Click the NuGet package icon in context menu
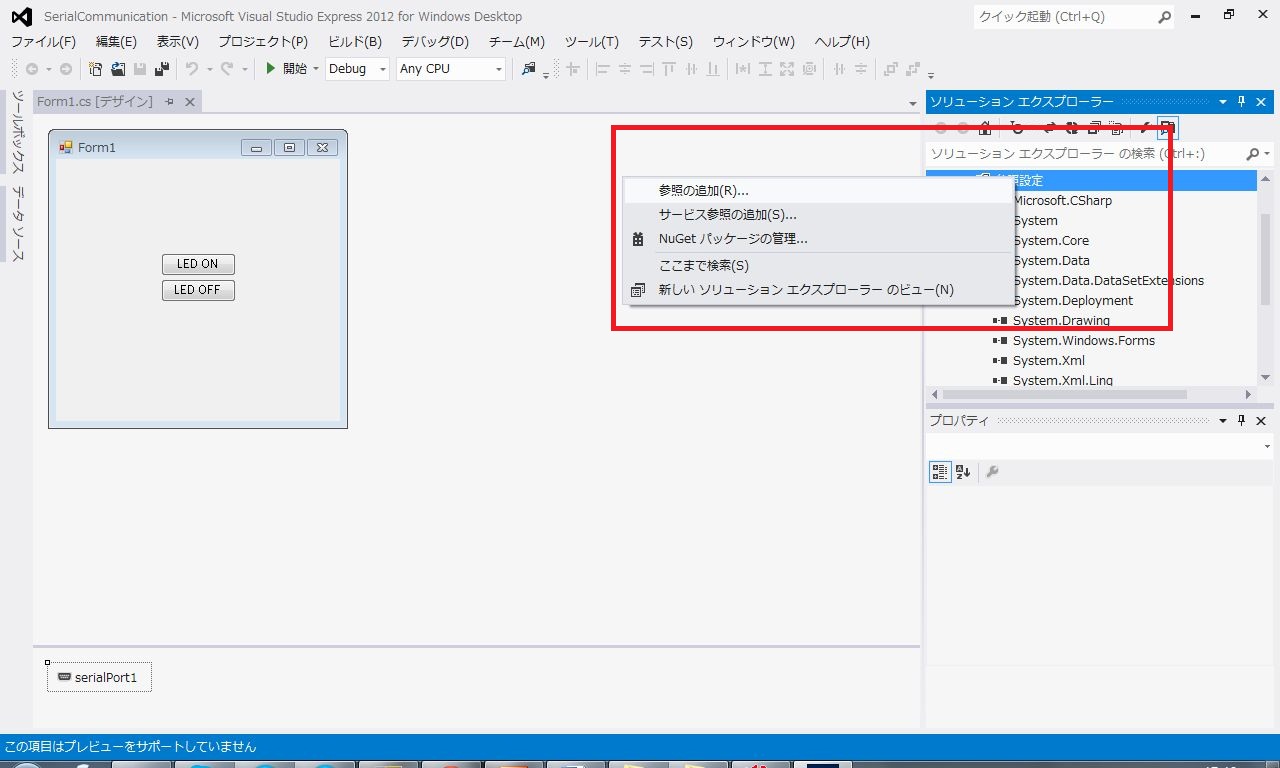The image size is (1280, 768). [638, 239]
